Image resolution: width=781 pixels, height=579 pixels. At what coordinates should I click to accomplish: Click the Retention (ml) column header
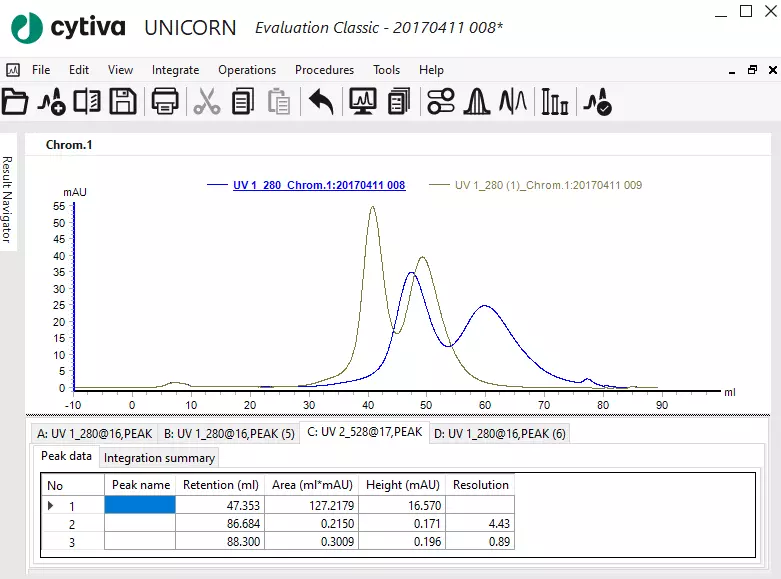tap(220, 484)
